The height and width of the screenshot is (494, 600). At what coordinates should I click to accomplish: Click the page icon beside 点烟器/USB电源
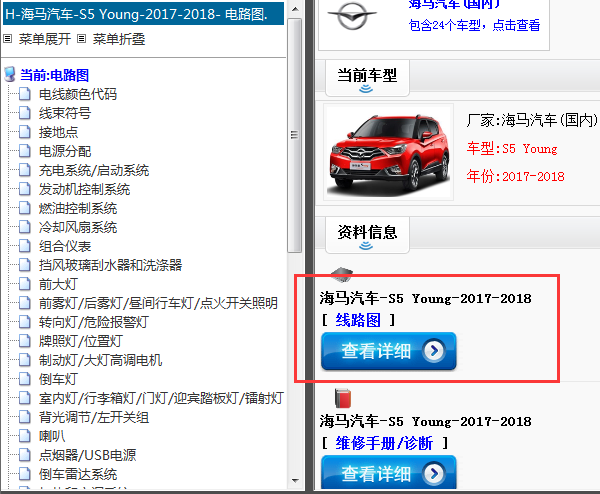tap(25, 455)
